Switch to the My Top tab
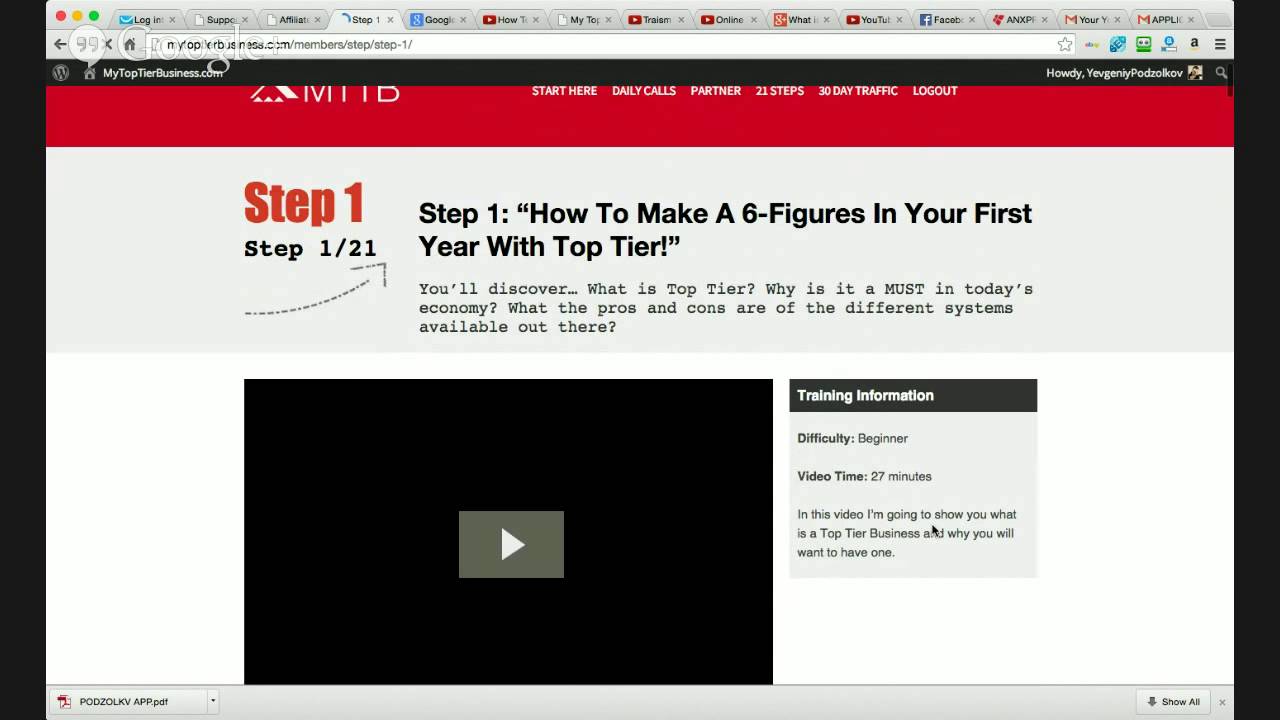1280x720 pixels. pos(583,19)
